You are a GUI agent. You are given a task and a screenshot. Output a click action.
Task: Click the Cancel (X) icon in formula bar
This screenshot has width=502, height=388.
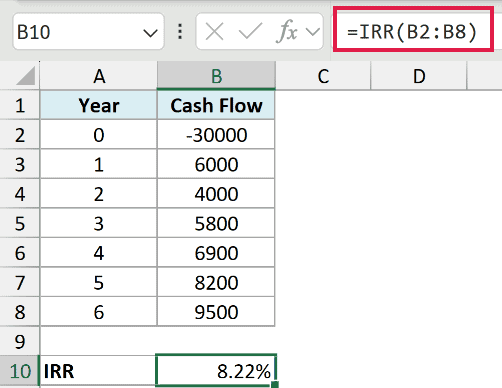214,32
